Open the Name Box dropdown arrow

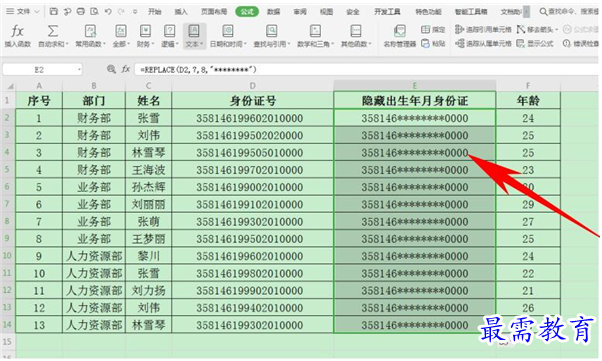click(x=79, y=70)
